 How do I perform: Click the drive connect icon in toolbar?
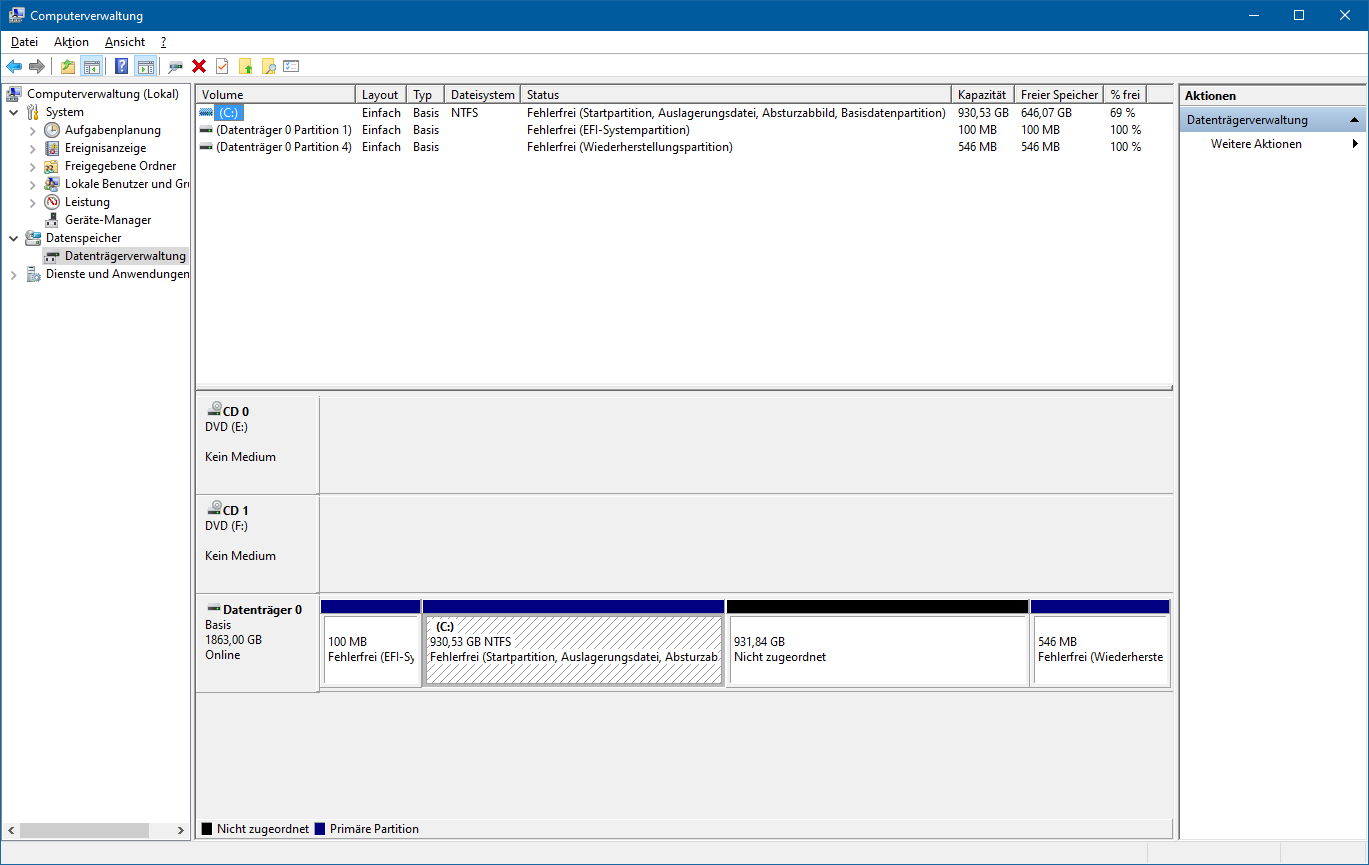[x=175, y=66]
